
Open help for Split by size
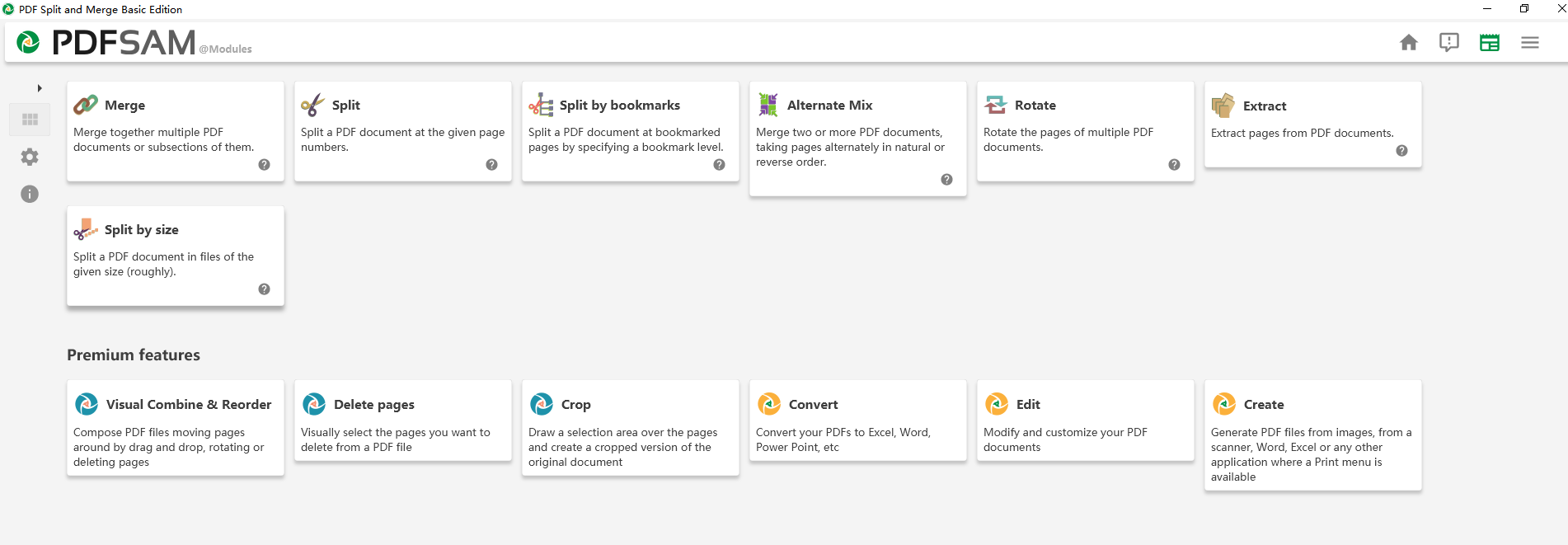(264, 289)
